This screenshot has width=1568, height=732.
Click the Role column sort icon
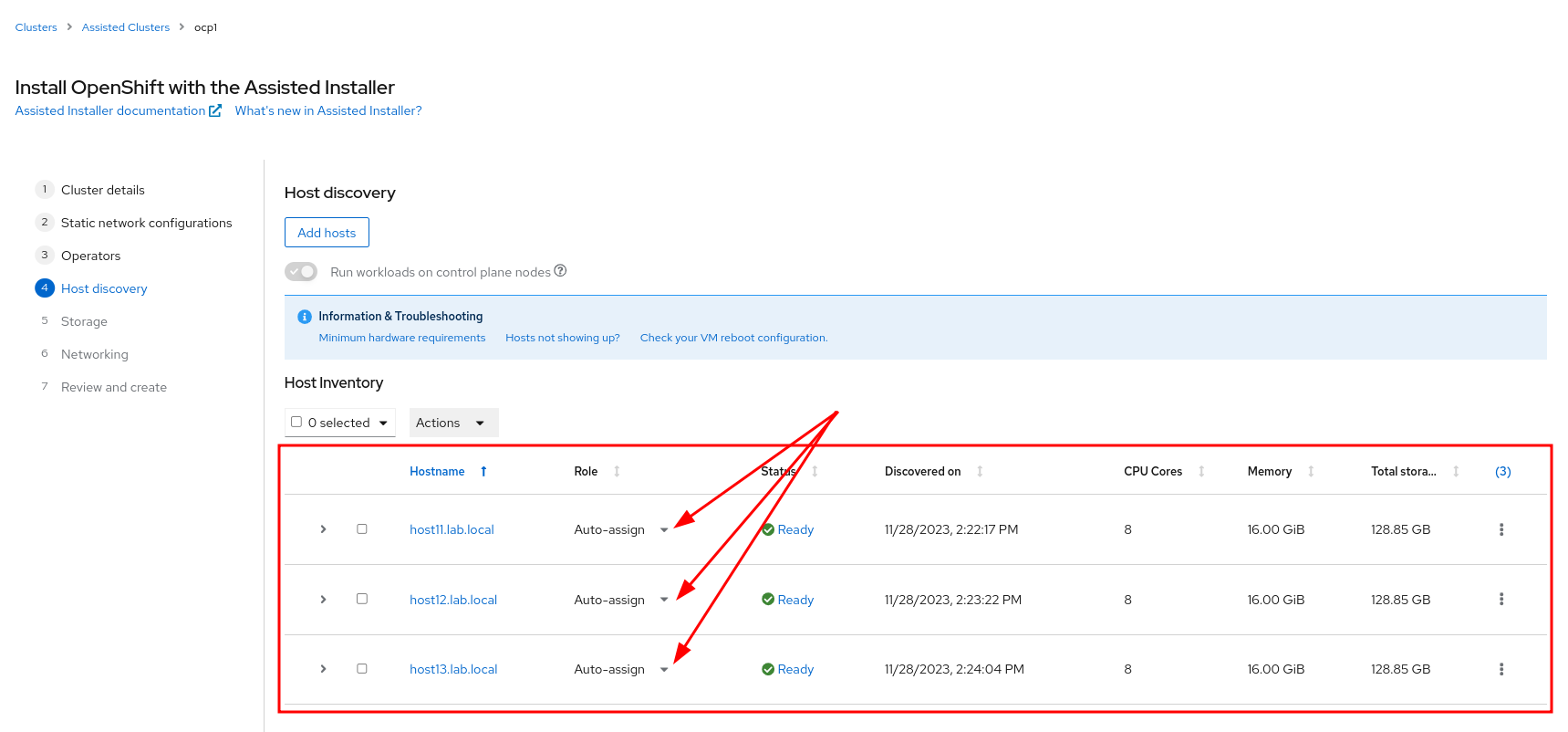pyautogui.click(x=617, y=471)
